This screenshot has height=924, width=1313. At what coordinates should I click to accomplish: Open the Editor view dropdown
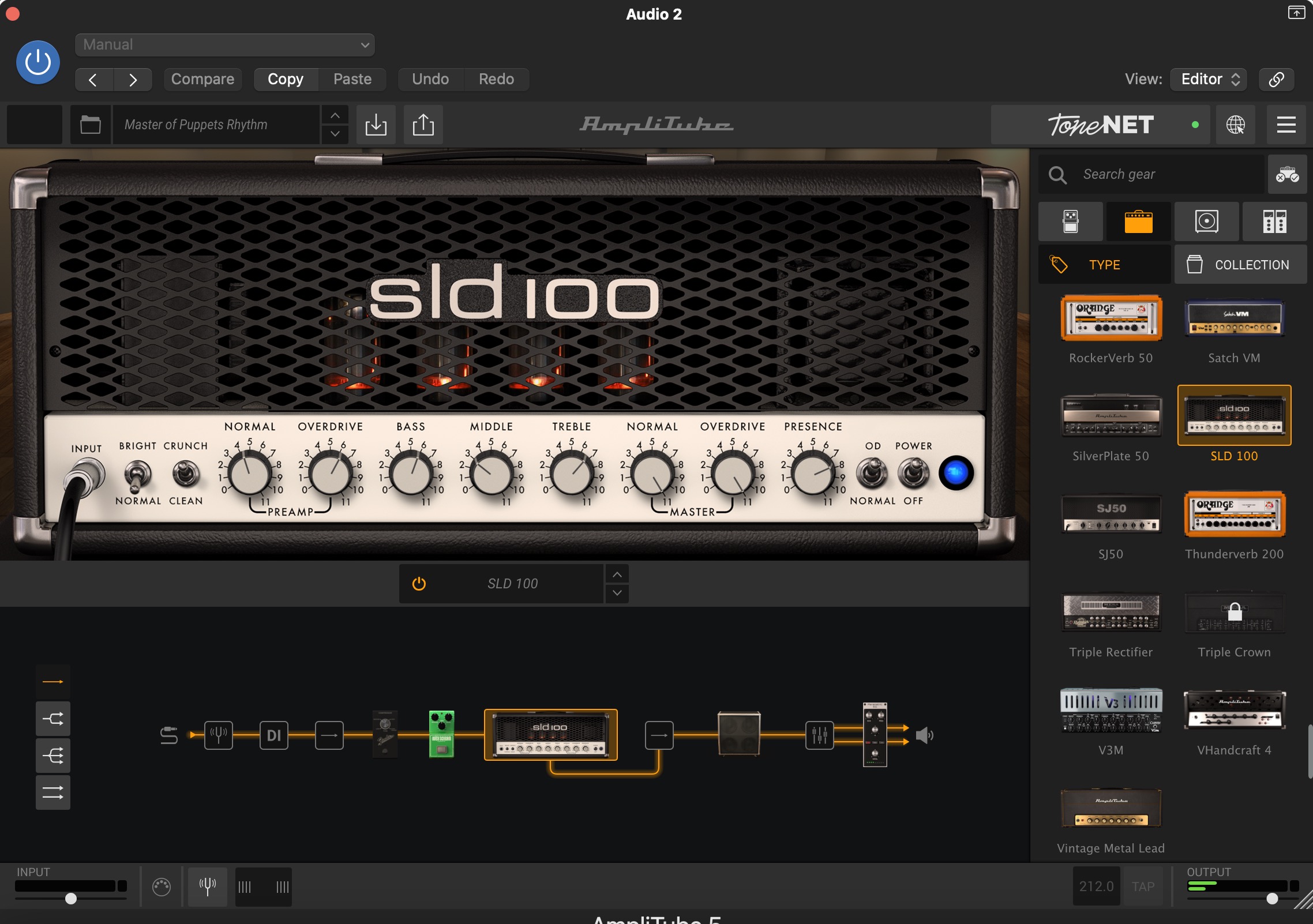[1209, 80]
